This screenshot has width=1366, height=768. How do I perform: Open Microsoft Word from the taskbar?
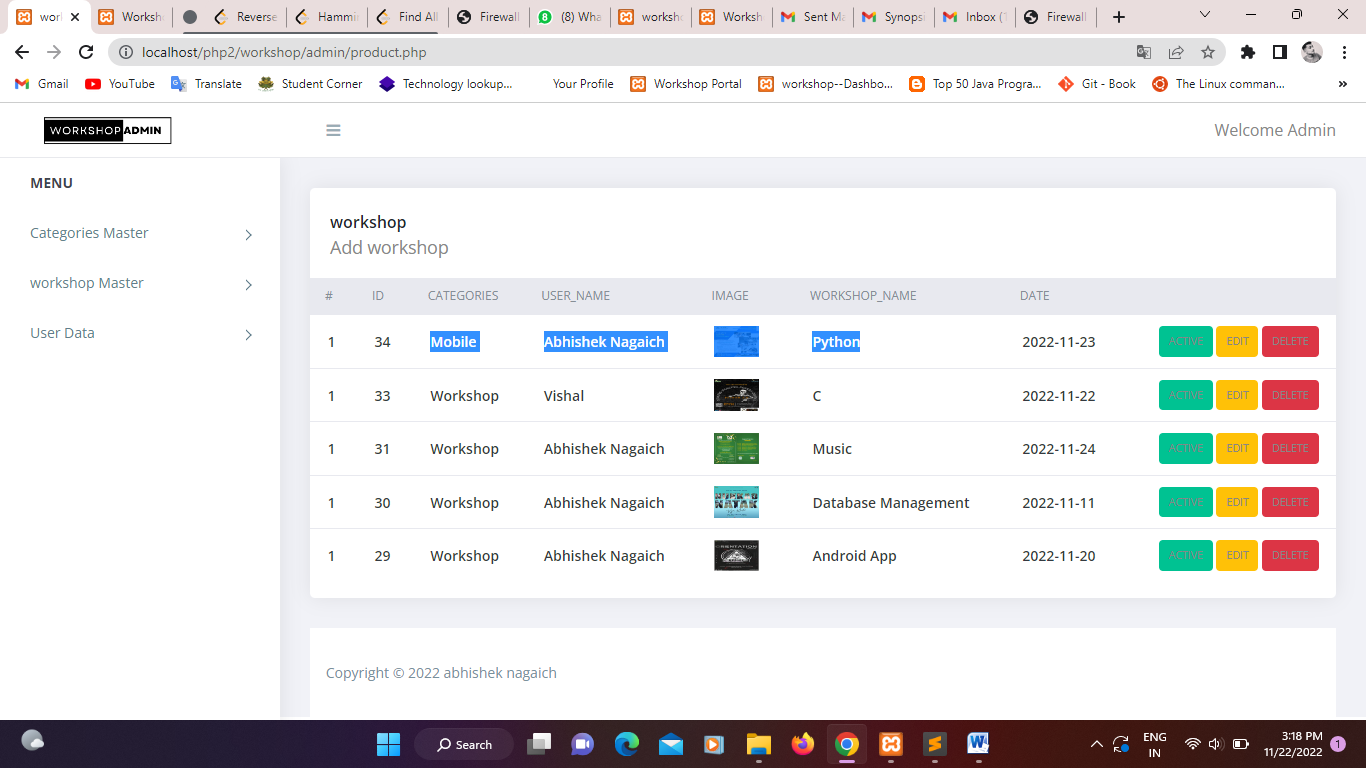point(978,744)
